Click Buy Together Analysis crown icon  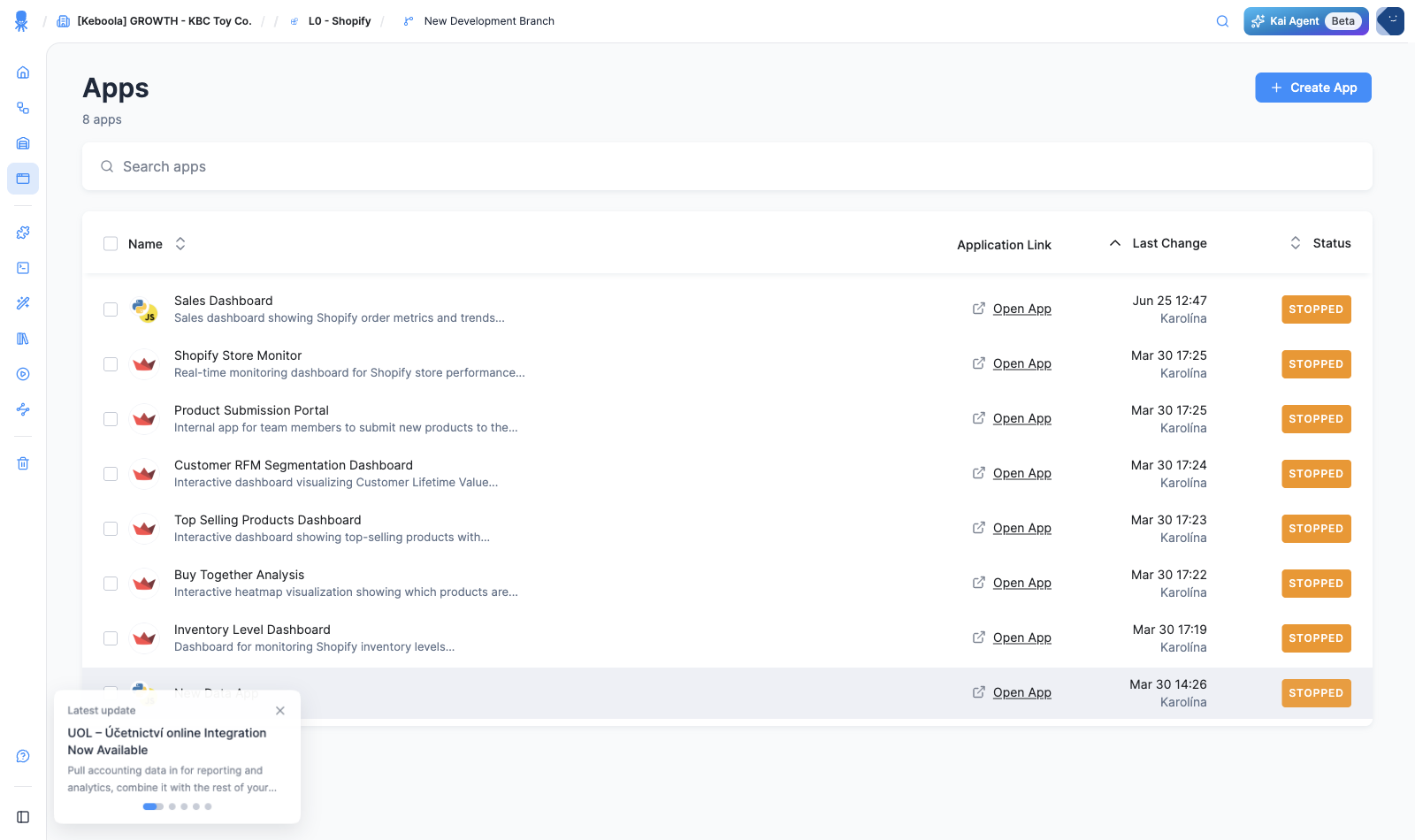click(144, 584)
